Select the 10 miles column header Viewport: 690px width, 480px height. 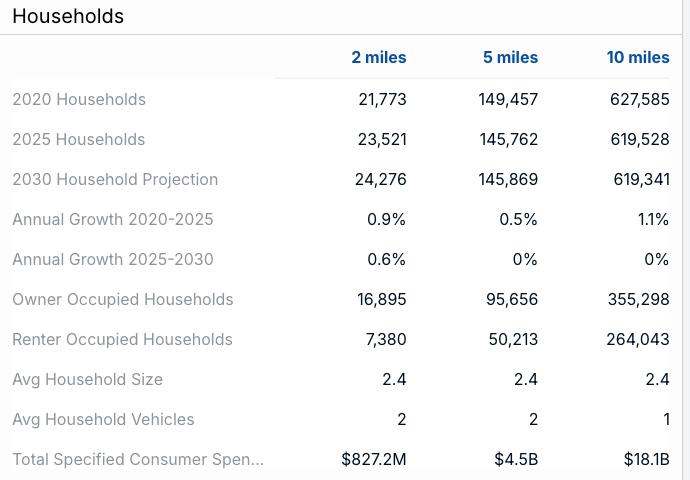point(638,57)
